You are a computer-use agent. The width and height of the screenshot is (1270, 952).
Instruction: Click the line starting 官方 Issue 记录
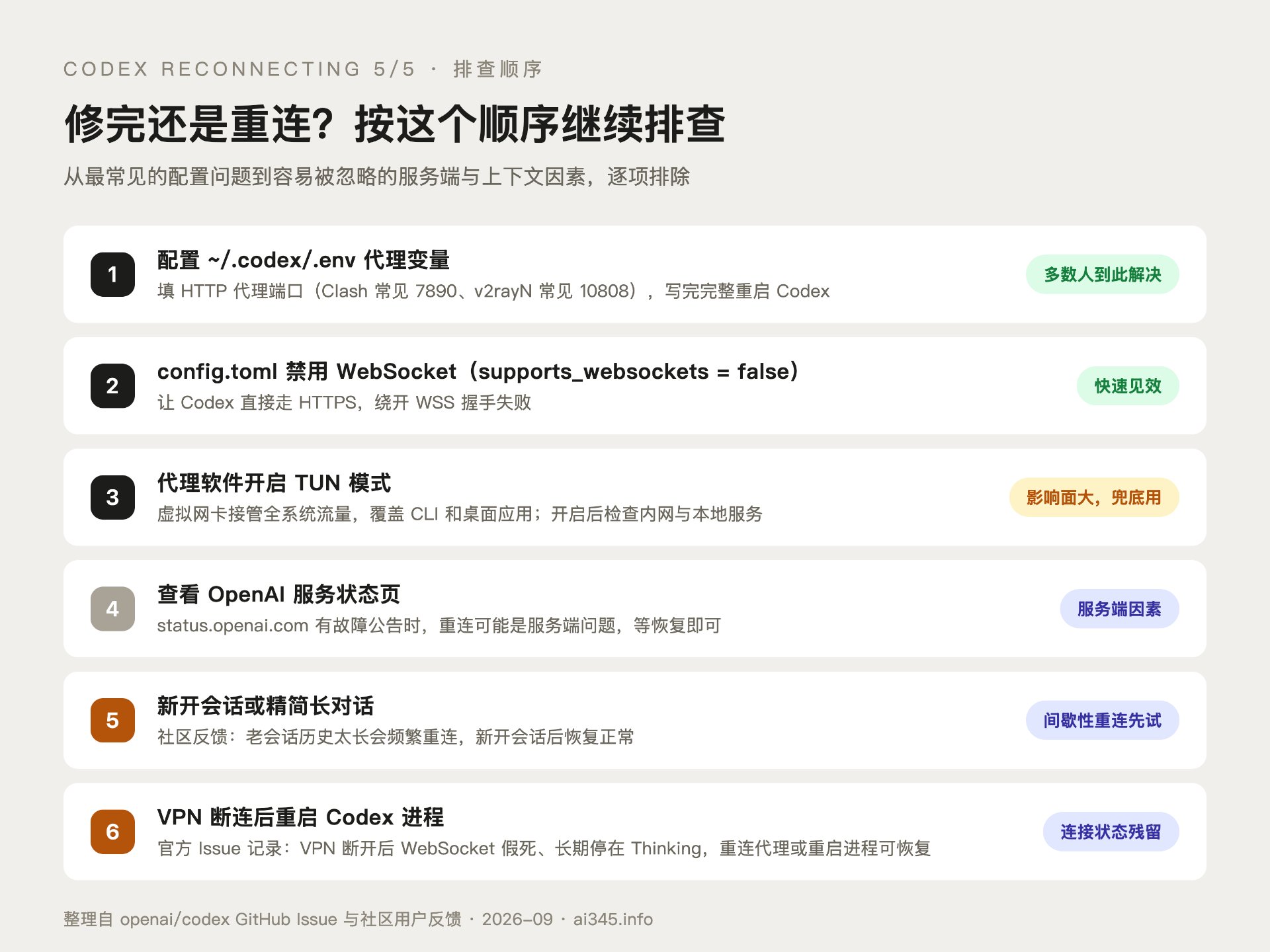544,848
